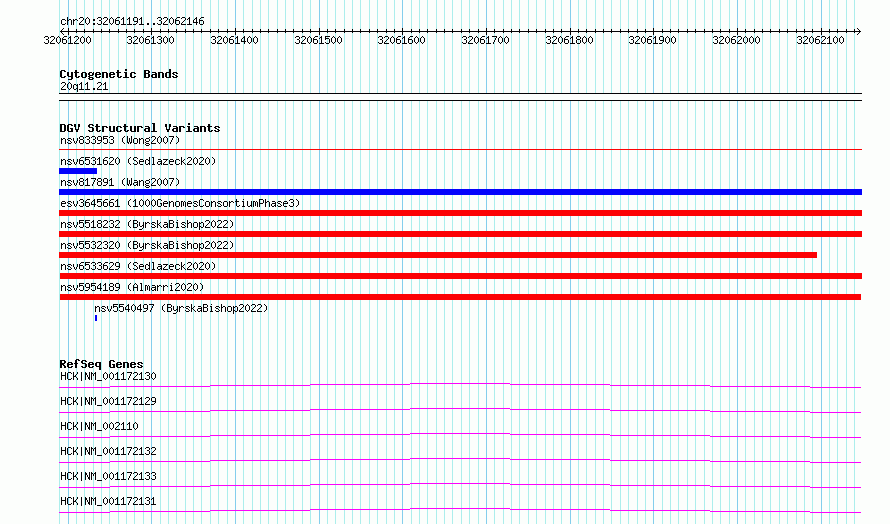The image size is (890, 524).
Task: Click the red nsv5954189 variant bar
Action: [x=460, y=297]
